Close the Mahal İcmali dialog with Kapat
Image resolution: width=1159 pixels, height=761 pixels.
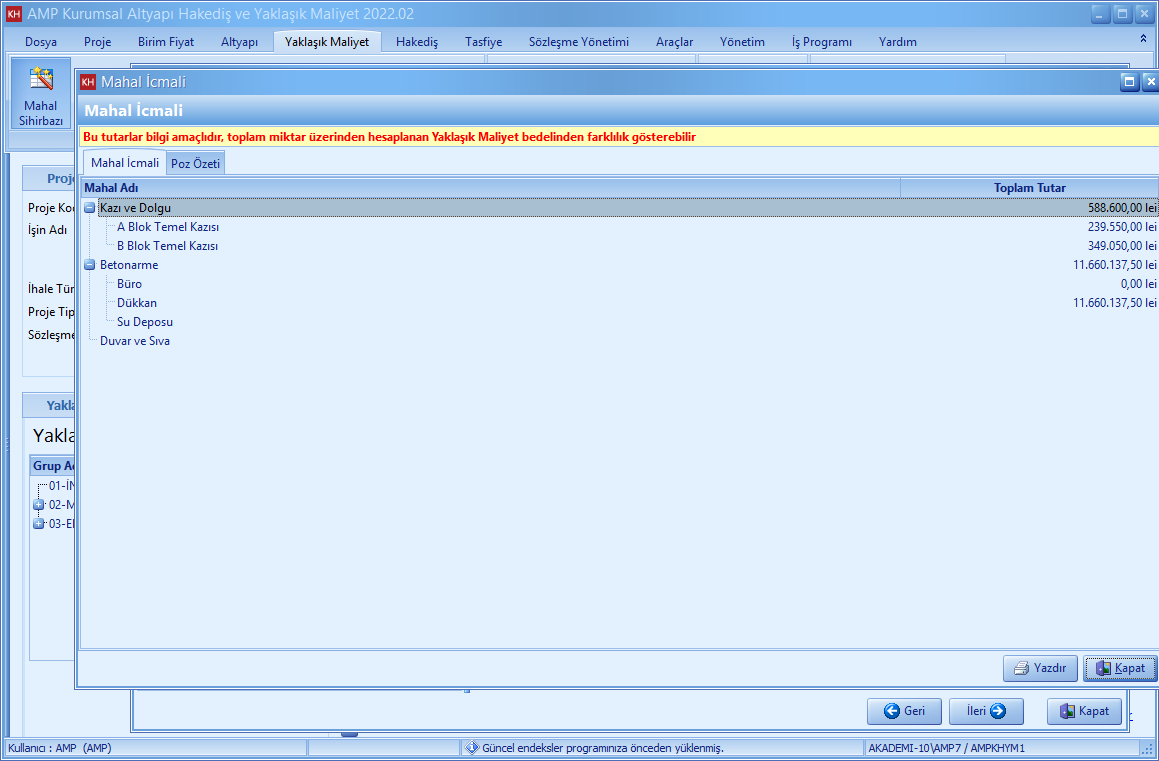click(x=1120, y=668)
